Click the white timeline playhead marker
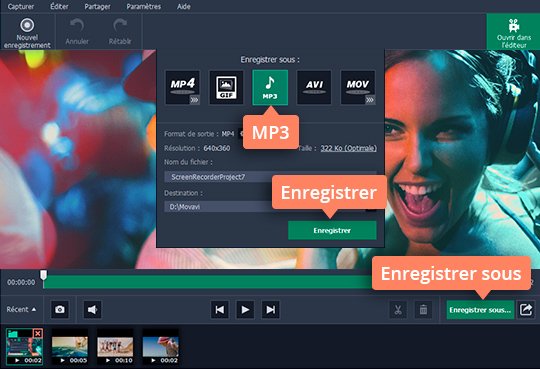The width and height of the screenshot is (540, 369). (43, 275)
